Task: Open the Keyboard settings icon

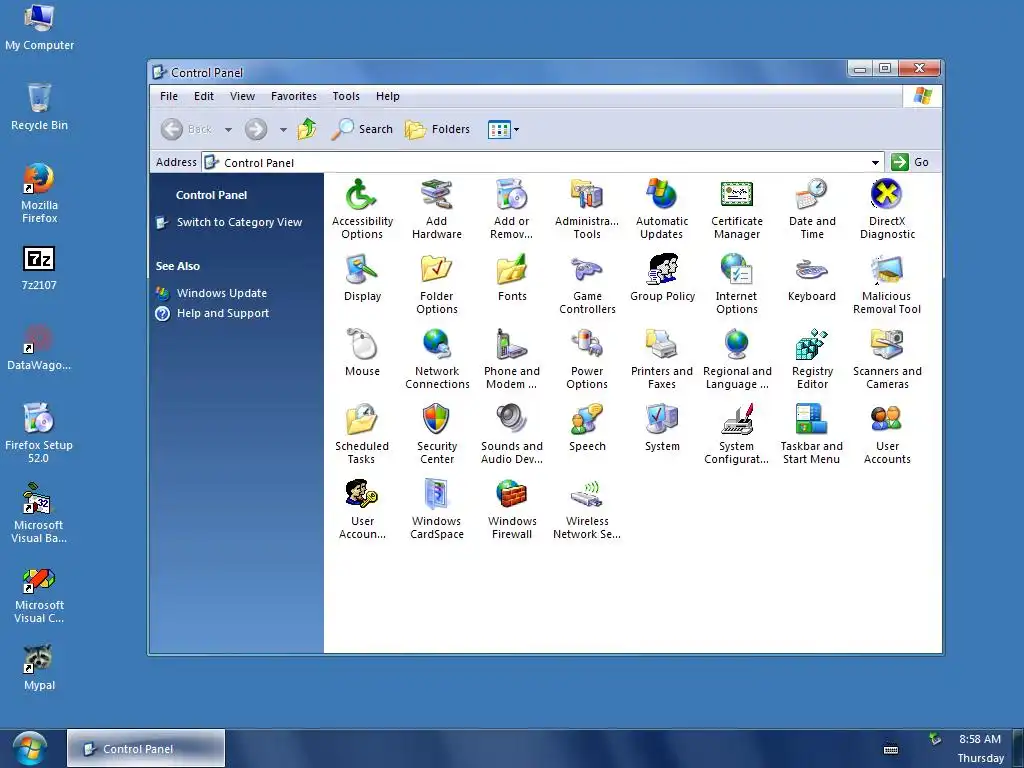Action: 812,278
